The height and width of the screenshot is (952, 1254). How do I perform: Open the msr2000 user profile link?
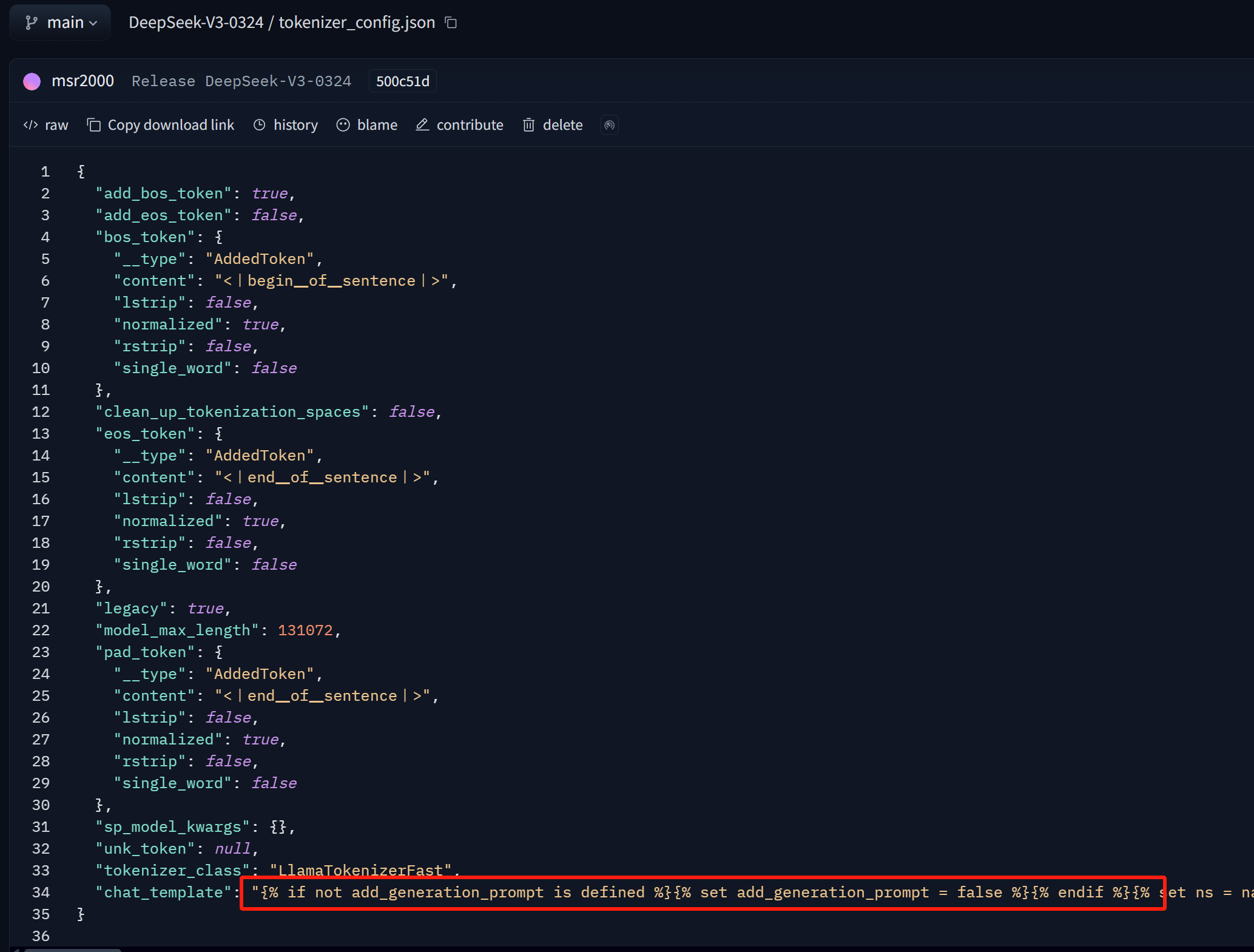pos(83,81)
